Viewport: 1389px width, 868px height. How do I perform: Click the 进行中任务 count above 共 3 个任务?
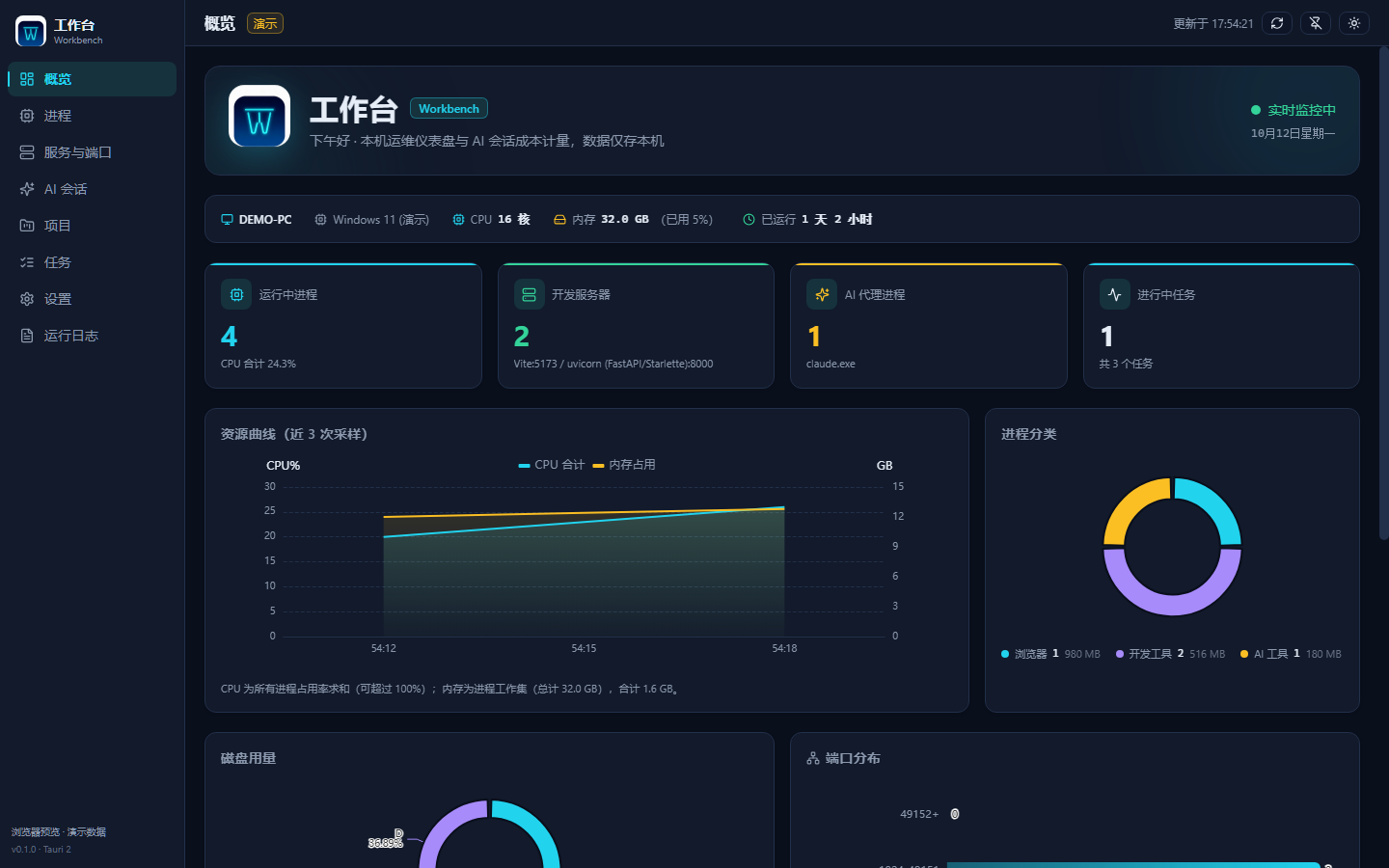click(x=1106, y=337)
